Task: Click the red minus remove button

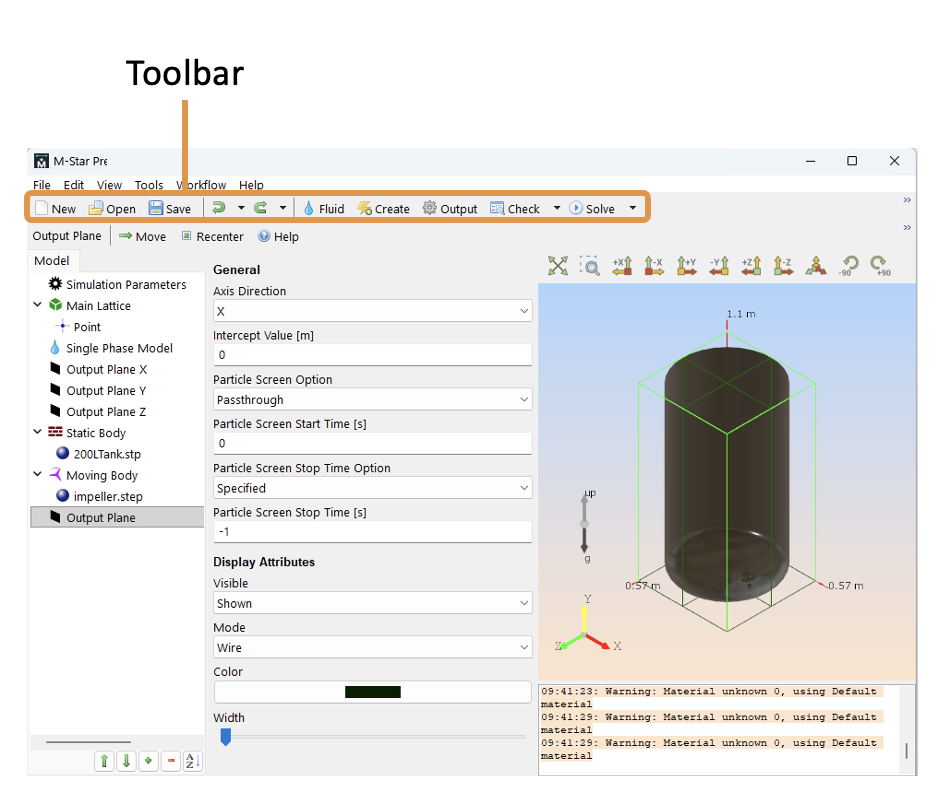Action: pyautogui.click(x=171, y=761)
